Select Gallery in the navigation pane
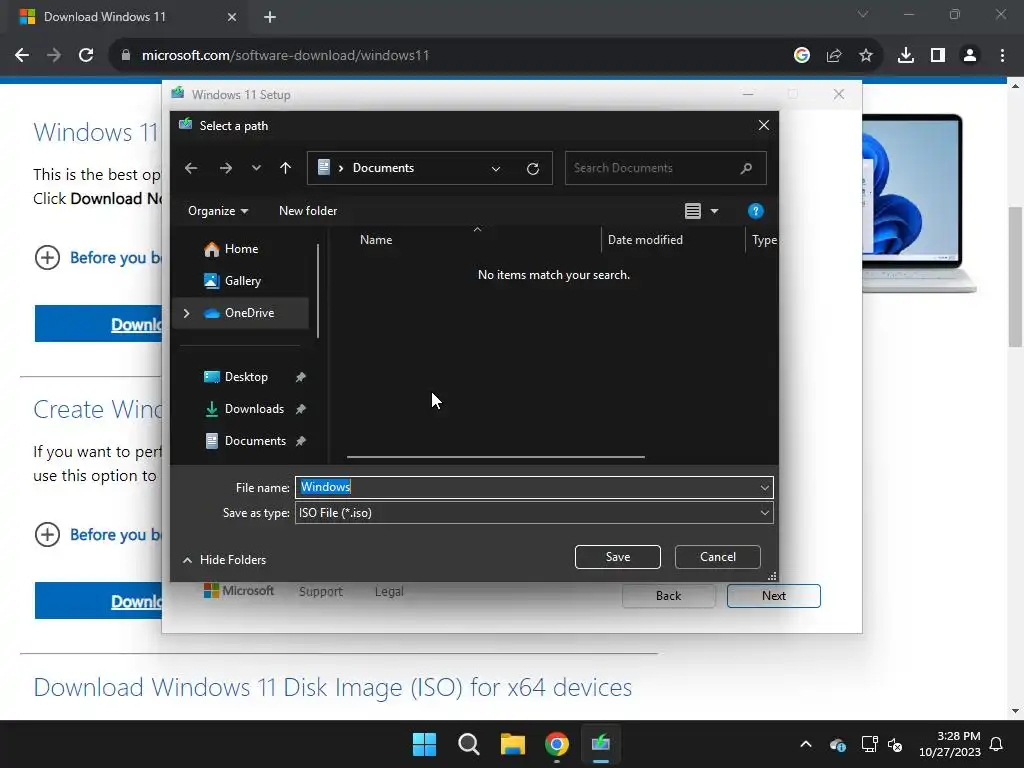 pos(242,281)
